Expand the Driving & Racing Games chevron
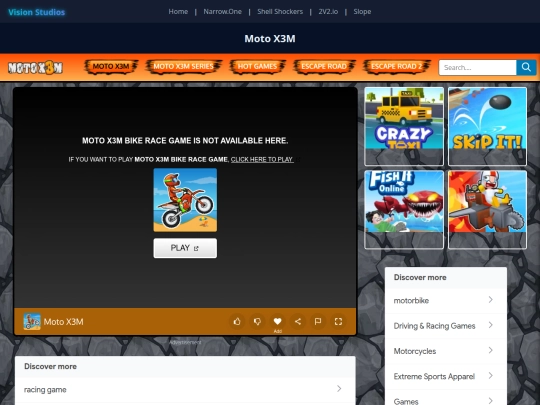 pos(491,325)
